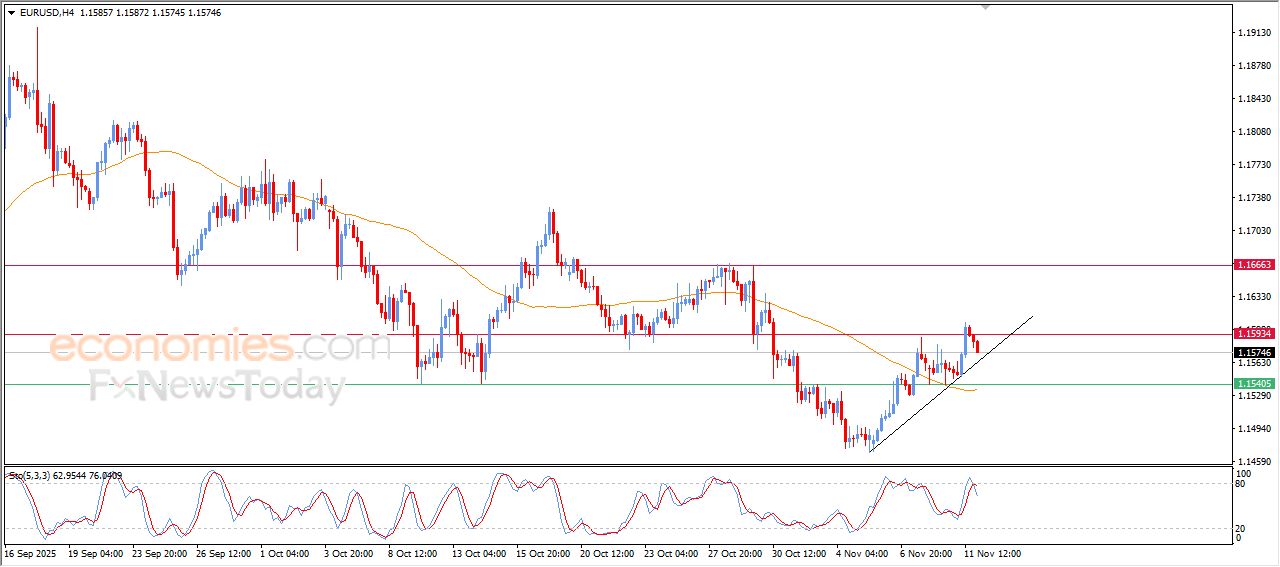Viewport: 1280px width, 567px height.
Task: Click the 1.19130 price scale label
Action: point(1254,33)
